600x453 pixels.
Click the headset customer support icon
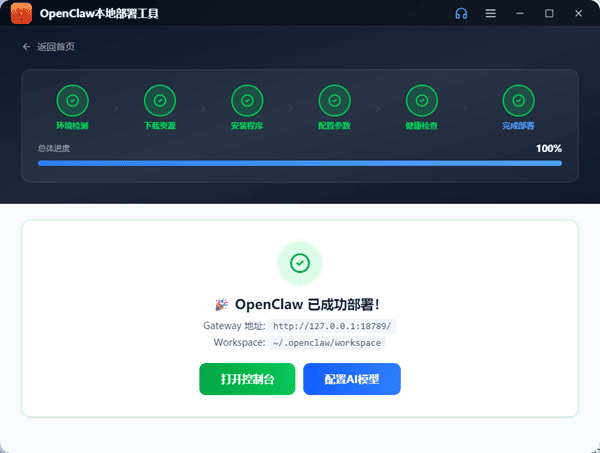coord(461,14)
